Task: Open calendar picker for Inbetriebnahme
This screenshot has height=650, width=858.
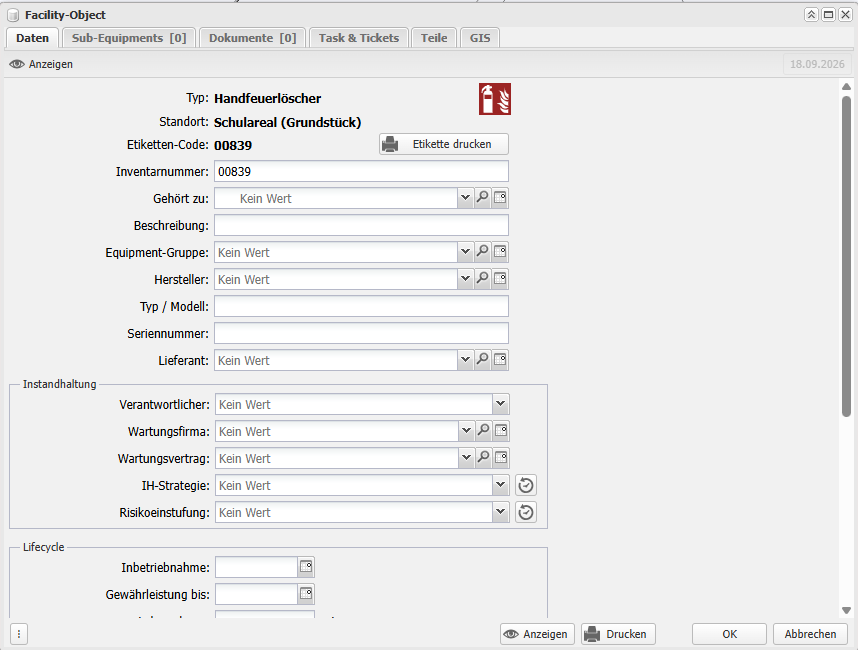Action: 306,567
